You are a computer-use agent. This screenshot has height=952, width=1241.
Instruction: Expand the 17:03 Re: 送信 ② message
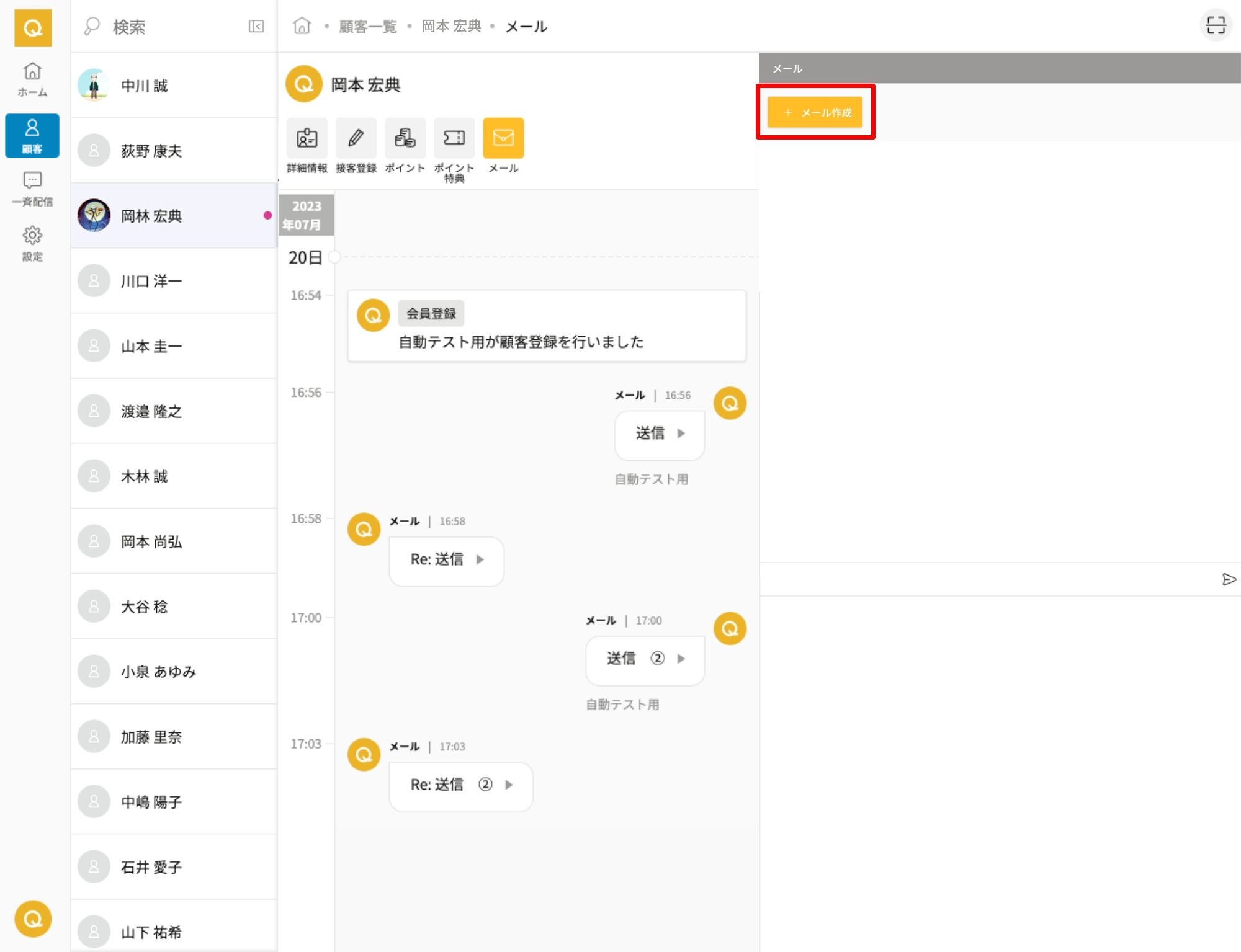click(460, 785)
